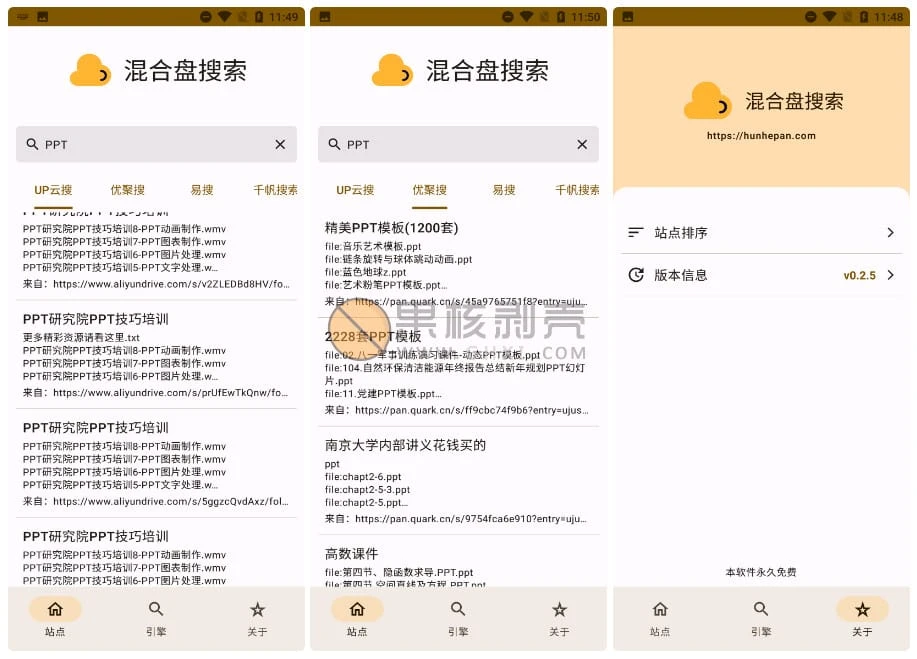This screenshot has height=659, width=917.
Task: Tap the 站点 home icon in right screen
Action: coord(660,609)
